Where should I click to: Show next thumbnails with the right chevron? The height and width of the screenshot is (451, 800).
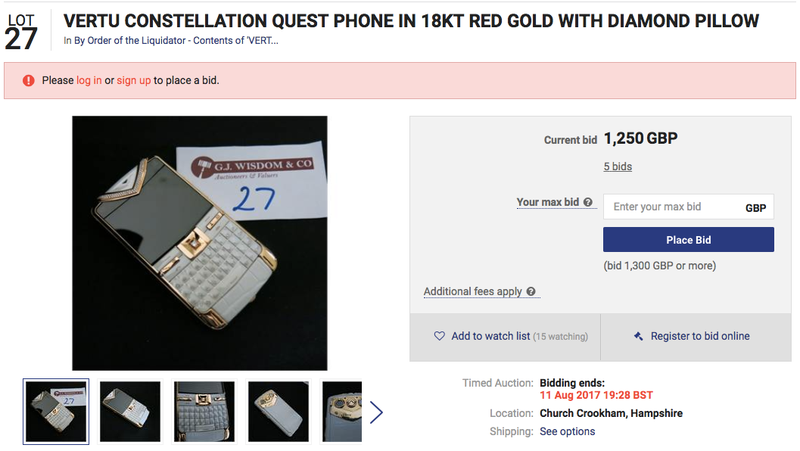(x=376, y=412)
